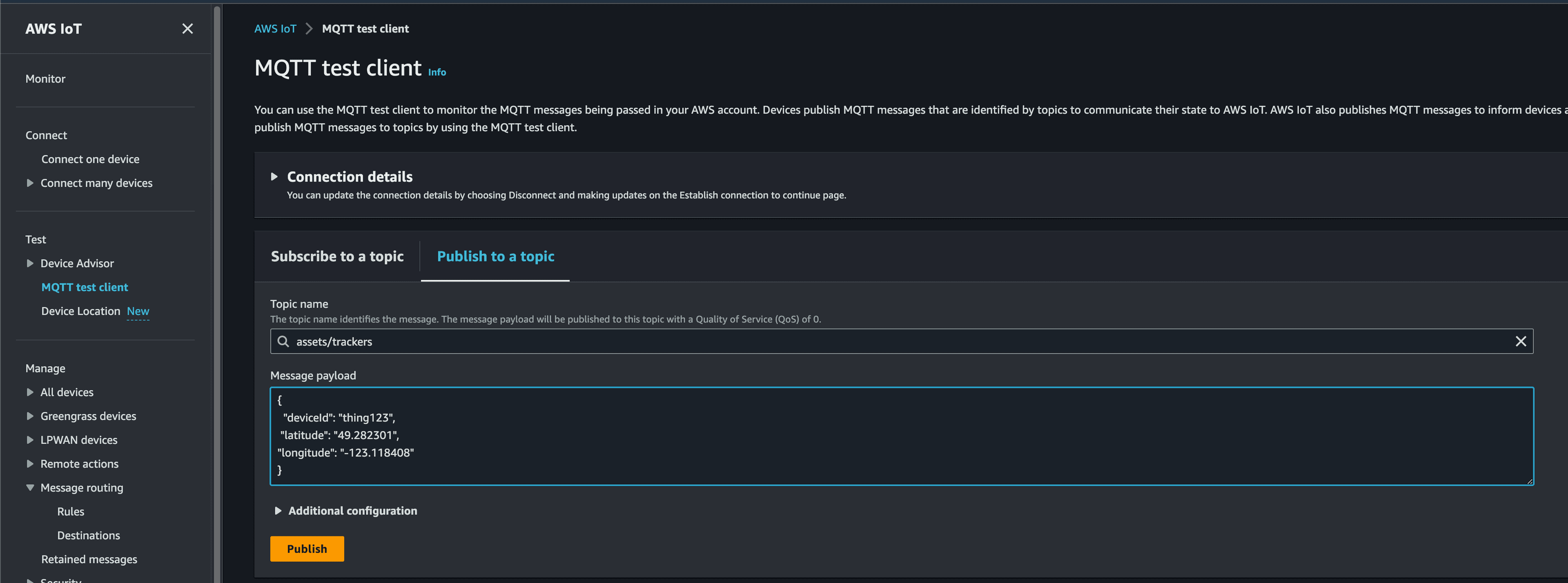Select MQTT test client in sidebar
The height and width of the screenshot is (583, 1568).
[x=85, y=287]
